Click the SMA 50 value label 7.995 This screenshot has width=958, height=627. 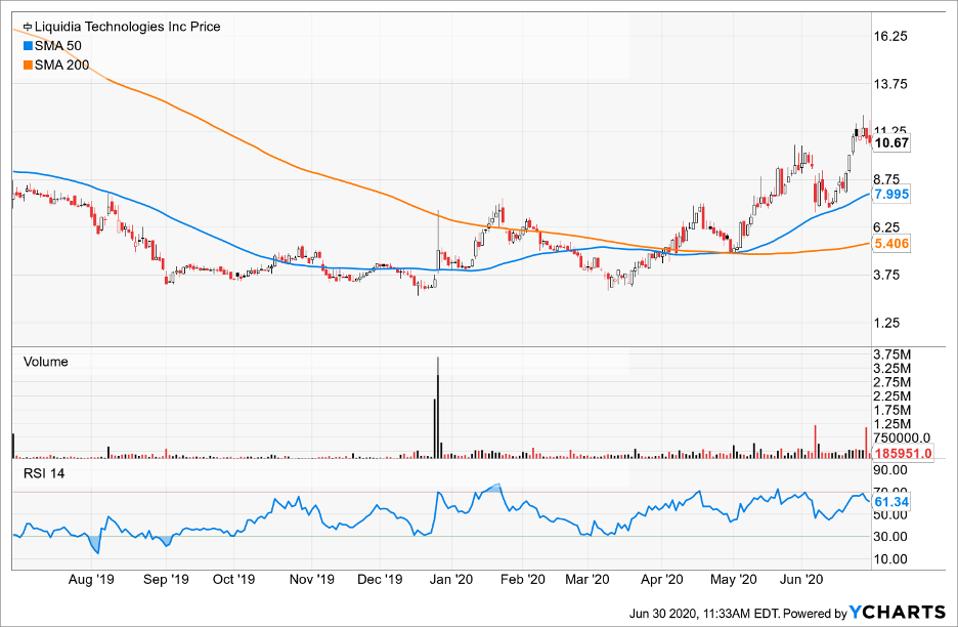tap(891, 194)
